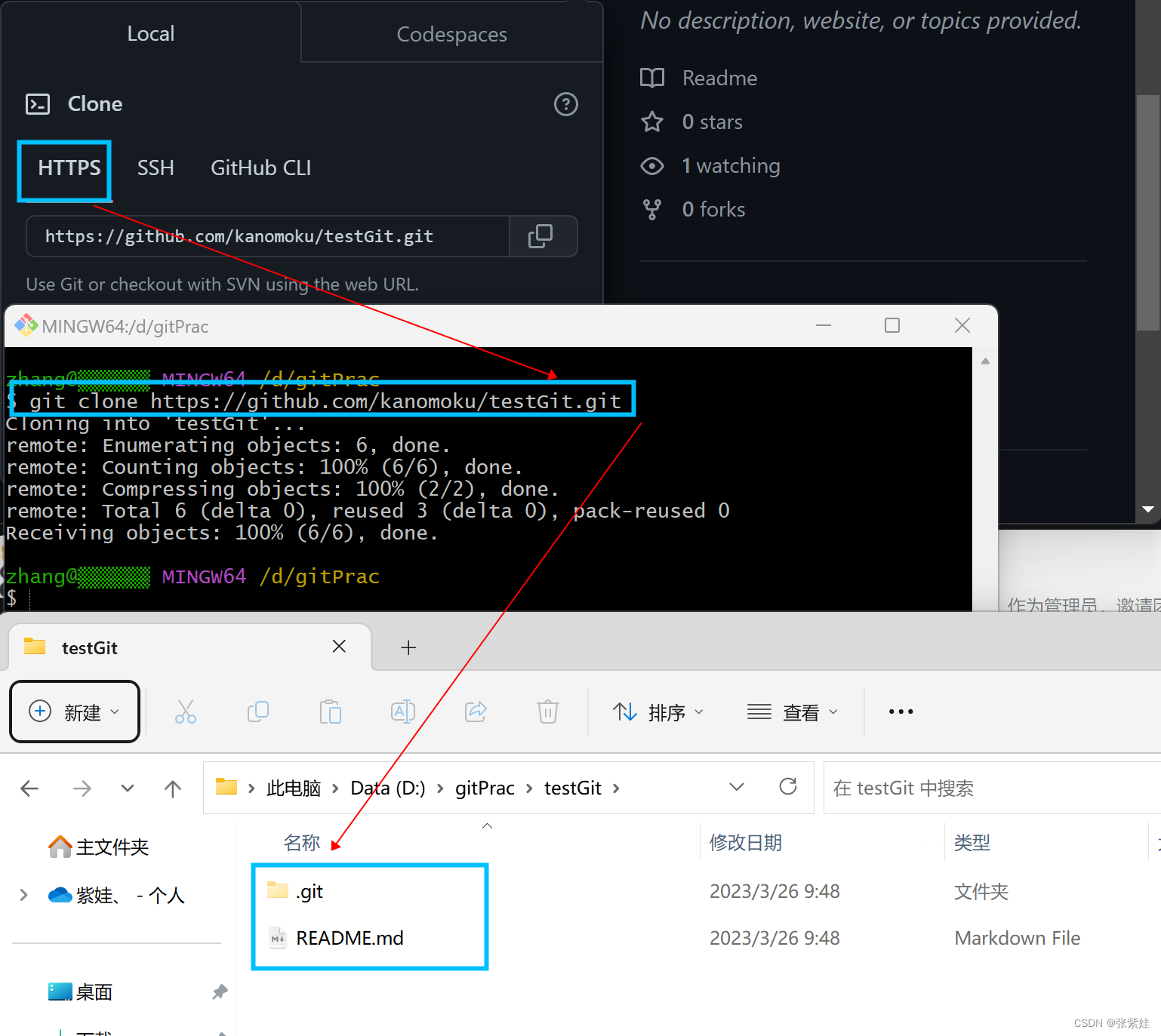The width and height of the screenshot is (1161, 1036).
Task: Open the three-dots more options menu
Action: coord(901,712)
